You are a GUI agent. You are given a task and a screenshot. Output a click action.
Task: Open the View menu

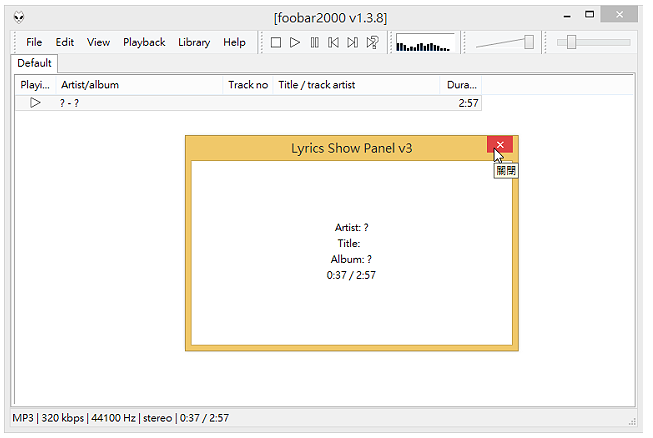[98, 42]
